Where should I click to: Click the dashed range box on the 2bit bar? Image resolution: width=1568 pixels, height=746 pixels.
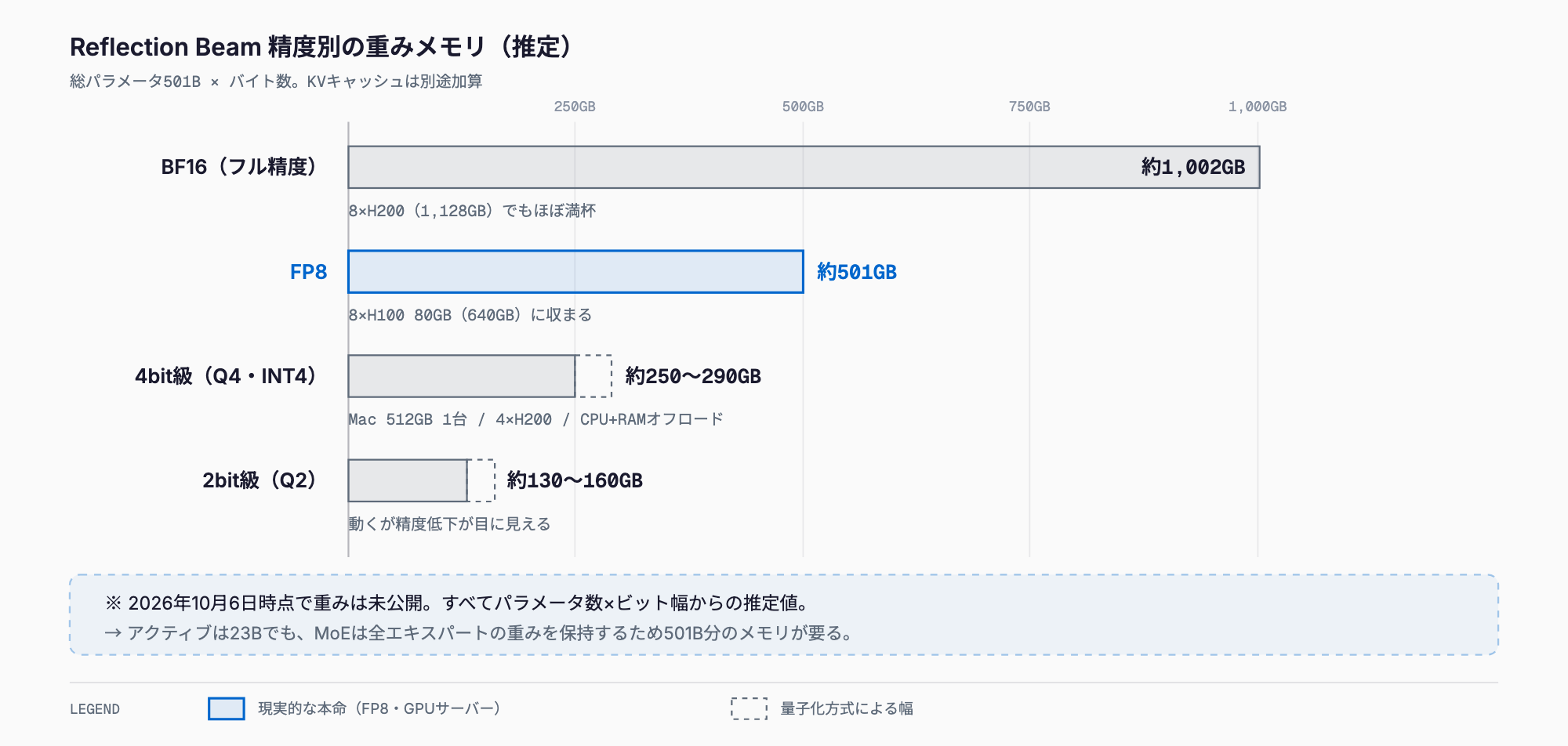481,480
